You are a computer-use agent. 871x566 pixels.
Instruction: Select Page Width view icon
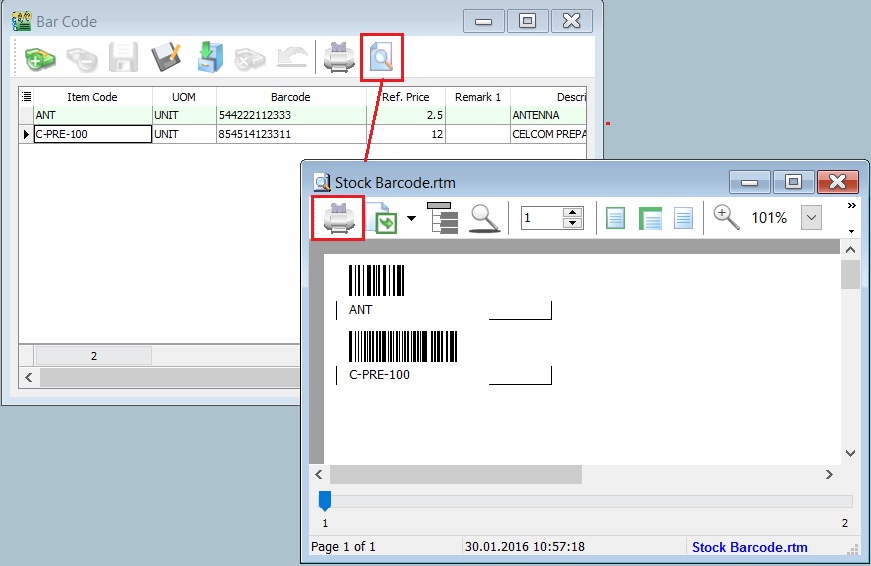click(x=650, y=218)
